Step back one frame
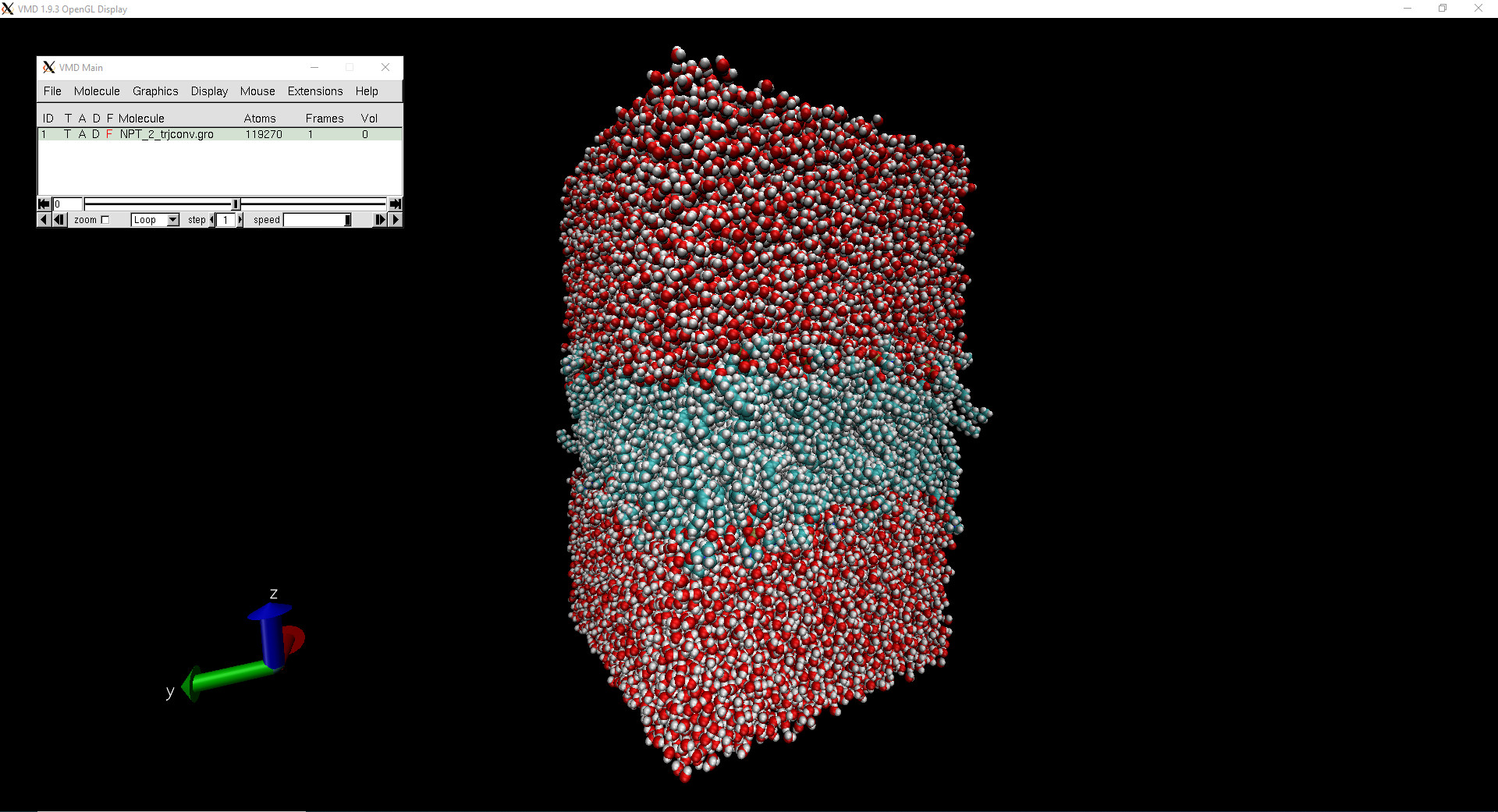The image size is (1498, 812). pos(59,220)
